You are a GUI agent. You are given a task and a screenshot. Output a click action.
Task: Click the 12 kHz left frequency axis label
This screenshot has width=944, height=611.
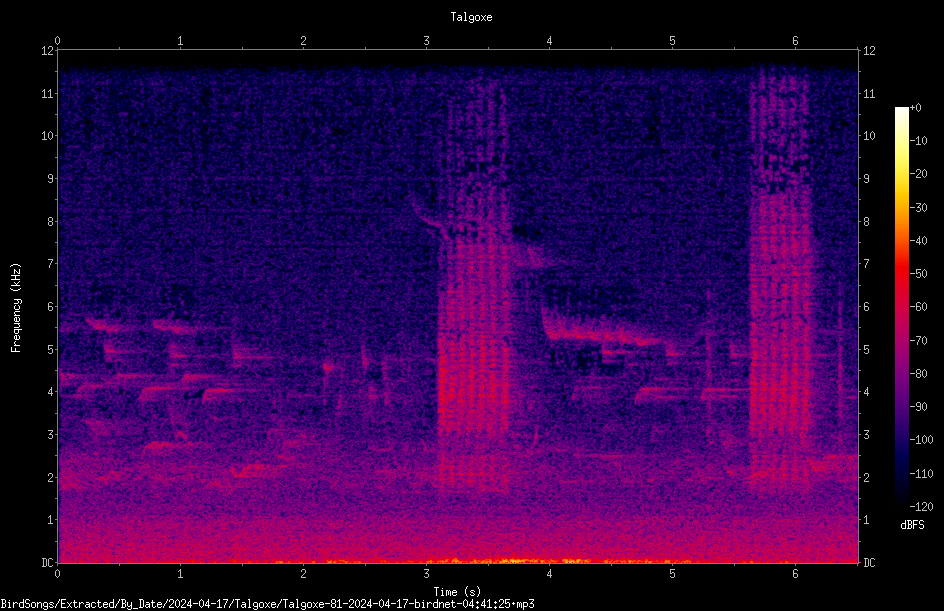tap(48, 51)
